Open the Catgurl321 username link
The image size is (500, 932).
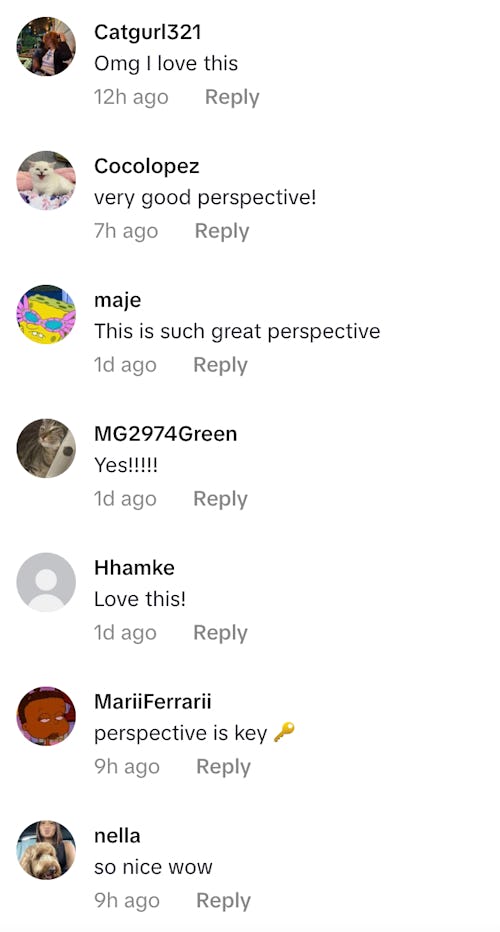(147, 32)
